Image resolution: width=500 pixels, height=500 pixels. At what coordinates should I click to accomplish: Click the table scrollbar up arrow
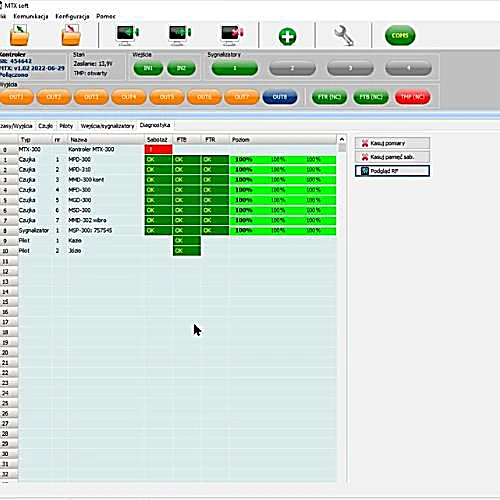(x=342, y=139)
